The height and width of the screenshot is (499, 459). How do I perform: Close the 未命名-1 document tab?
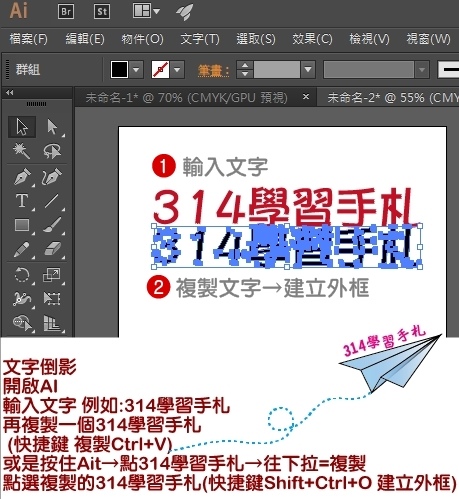click(x=306, y=97)
